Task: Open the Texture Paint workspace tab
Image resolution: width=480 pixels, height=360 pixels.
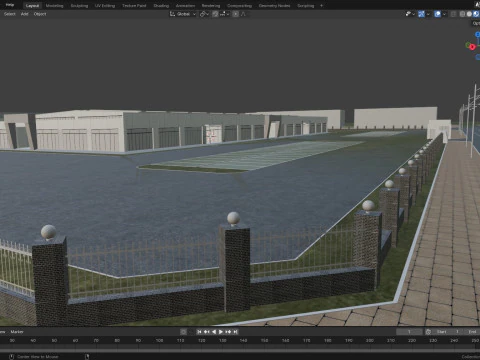Action: (134, 6)
